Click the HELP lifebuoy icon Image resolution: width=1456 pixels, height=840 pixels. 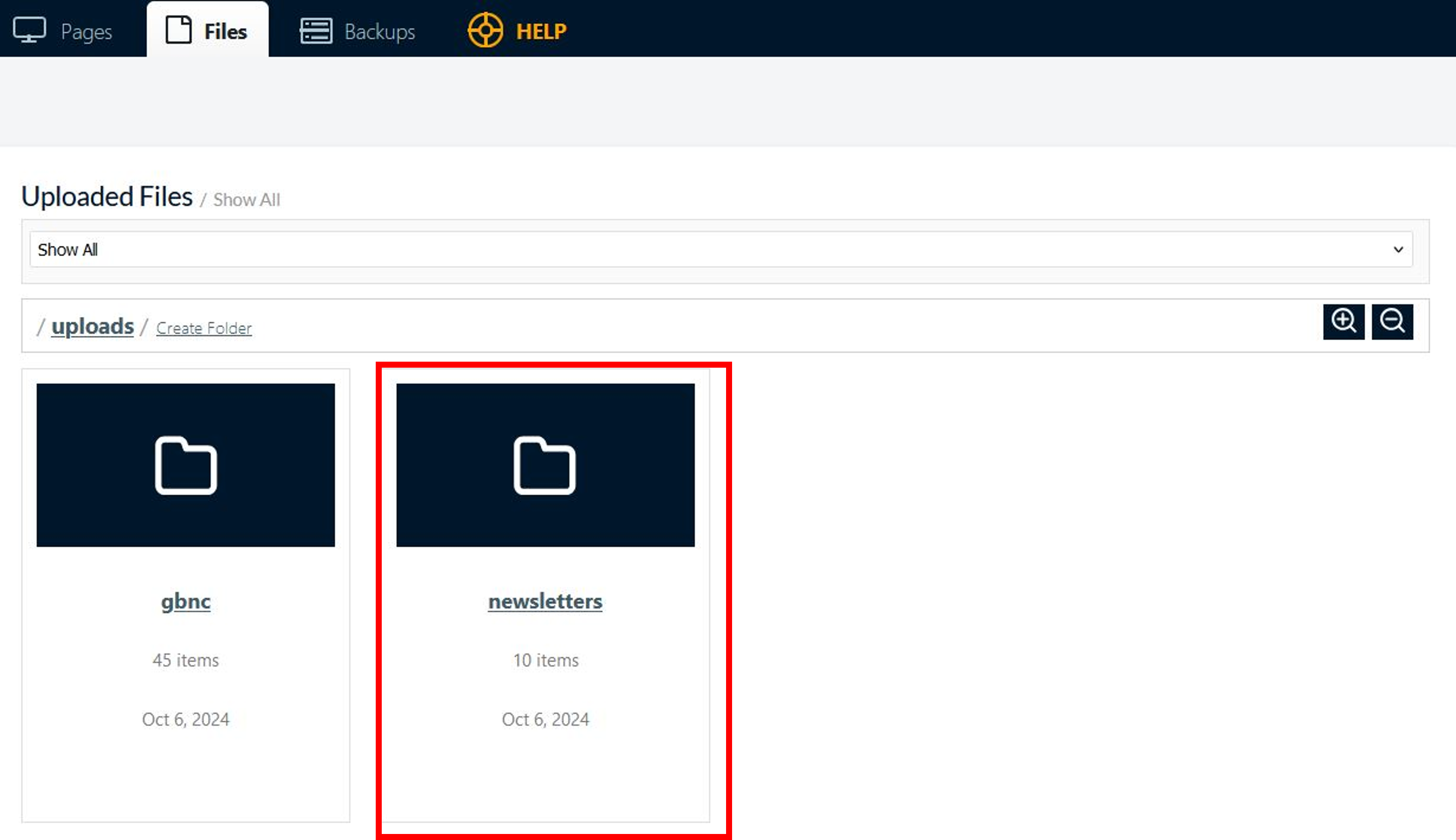485,30
